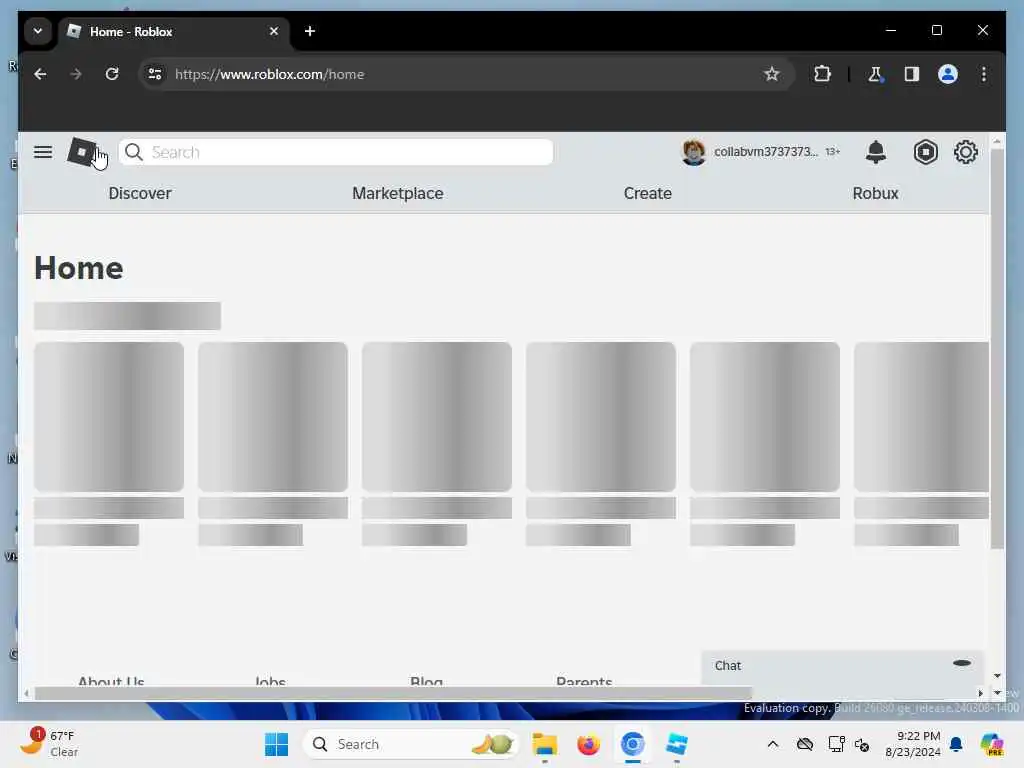Open the notifications bell
The image size is (1024, 768).
click(876, 152)
